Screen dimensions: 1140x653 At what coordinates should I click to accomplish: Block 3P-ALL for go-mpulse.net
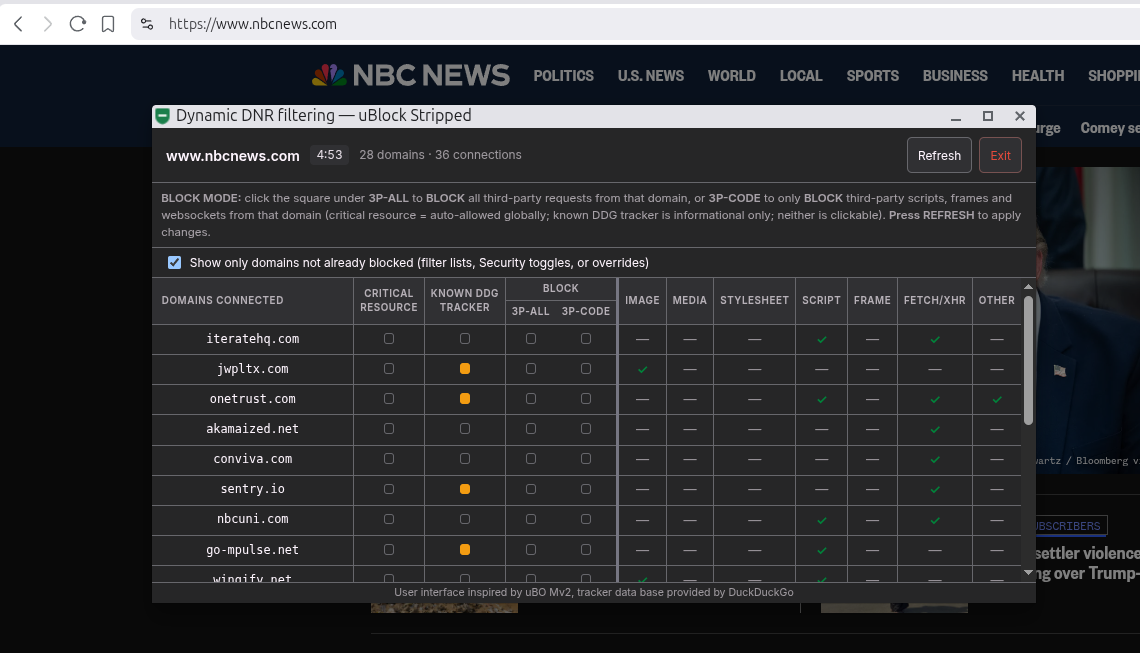coord(531,550)
